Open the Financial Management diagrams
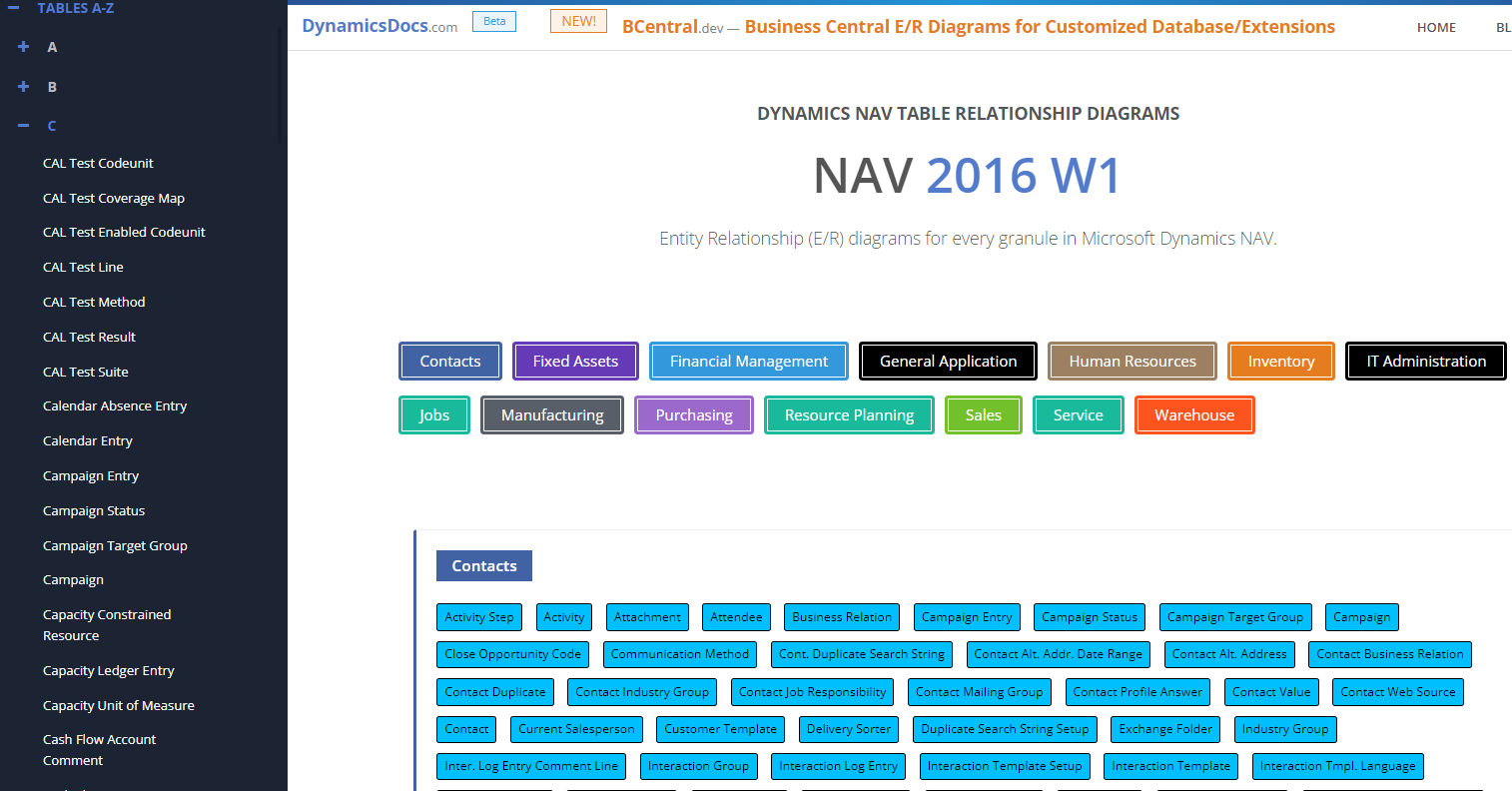 pyautogui.click(x=748, y=361)
